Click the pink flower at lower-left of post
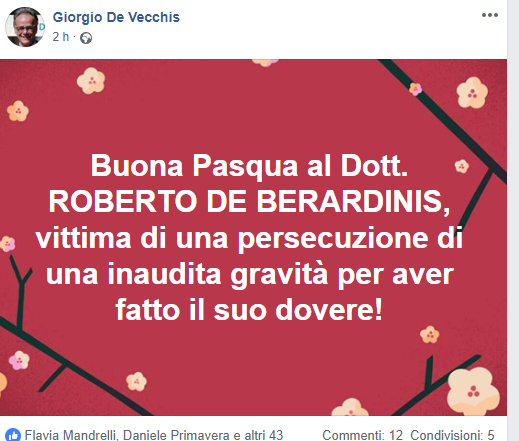The height and width of the screenshot is (441, 519). coord(19,360)
